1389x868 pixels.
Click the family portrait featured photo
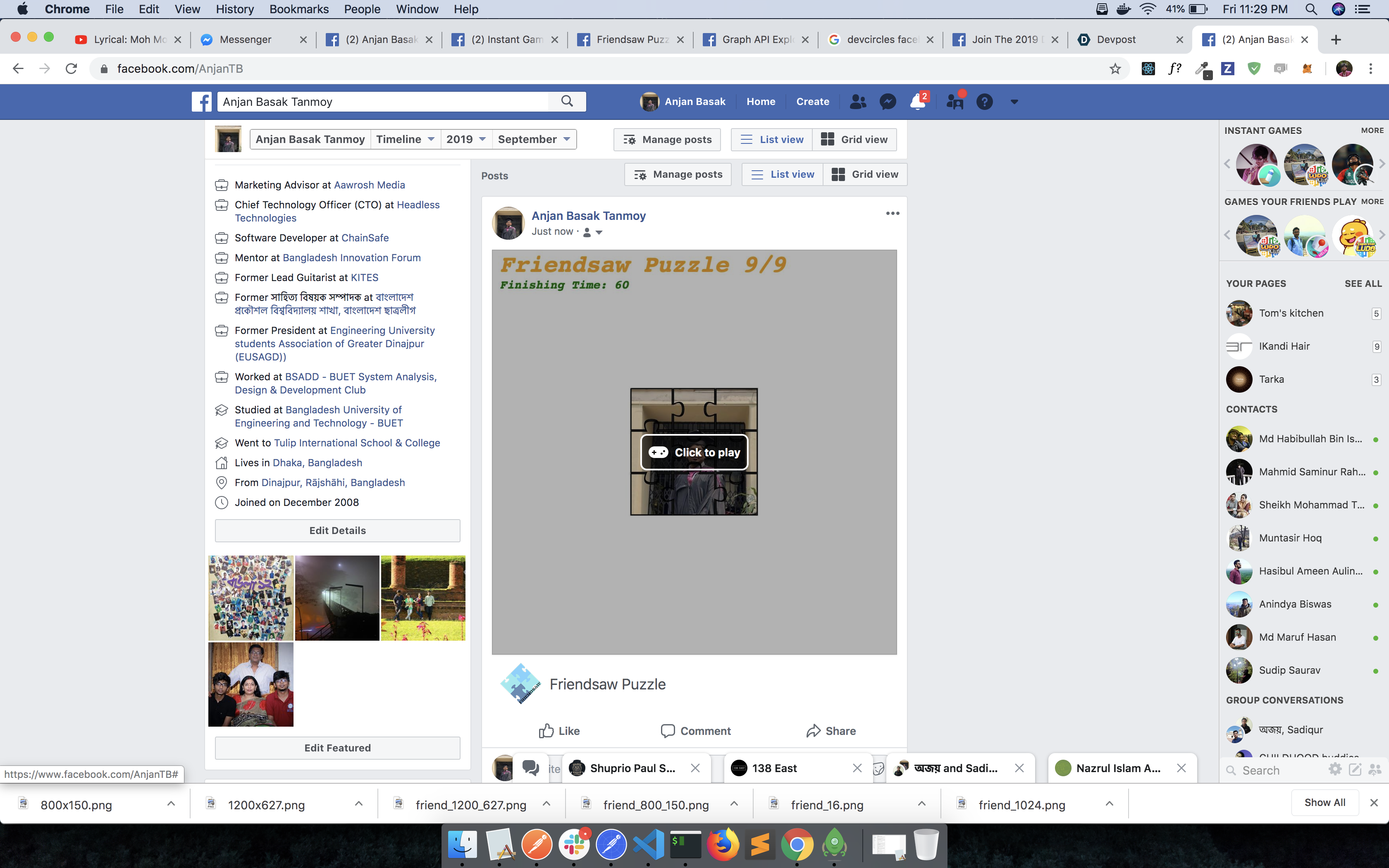(x=251, y=684)
